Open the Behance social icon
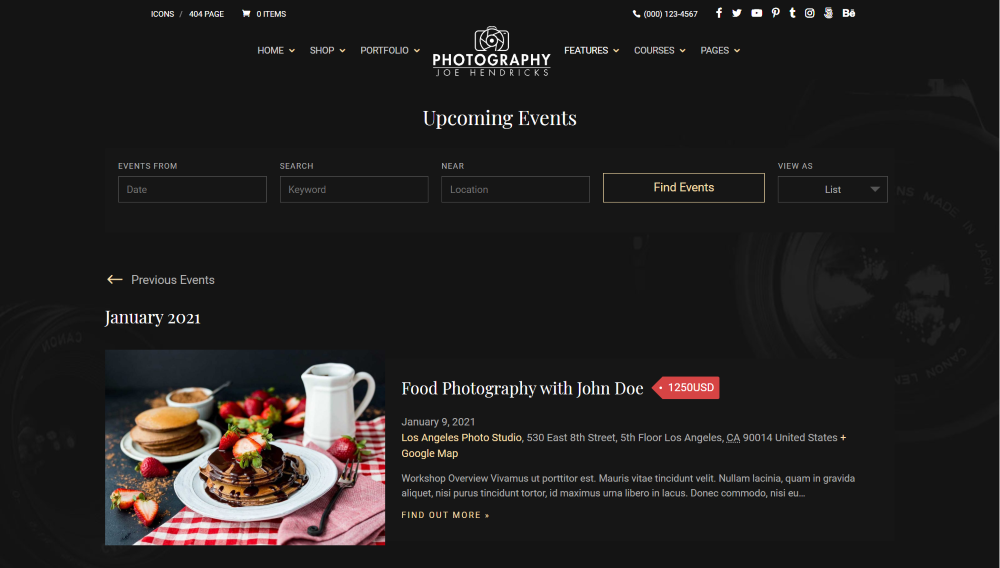The width and height of the screenshot is (1000, 568). pyautogui.click(x=848, y=13)
